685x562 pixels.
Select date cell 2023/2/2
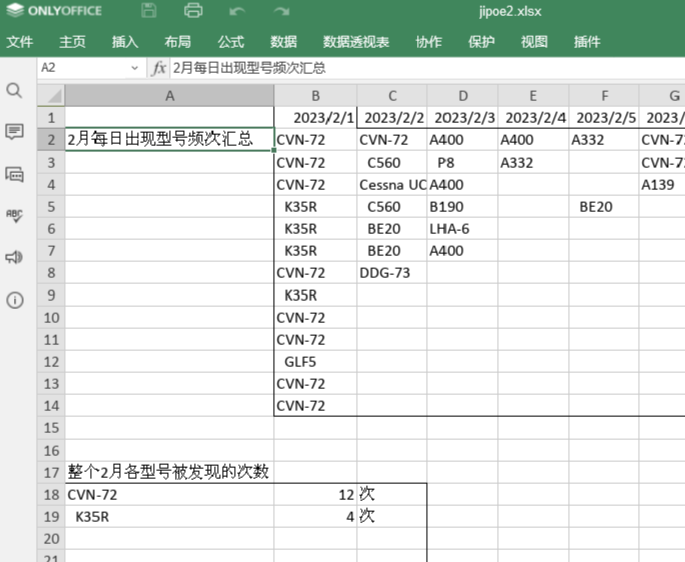pos(392,118)
